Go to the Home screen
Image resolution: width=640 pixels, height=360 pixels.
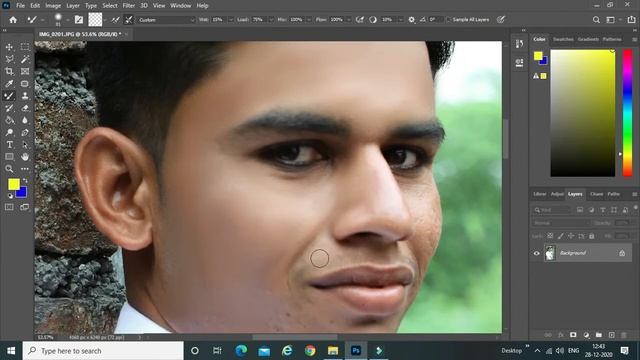[13, 20]
